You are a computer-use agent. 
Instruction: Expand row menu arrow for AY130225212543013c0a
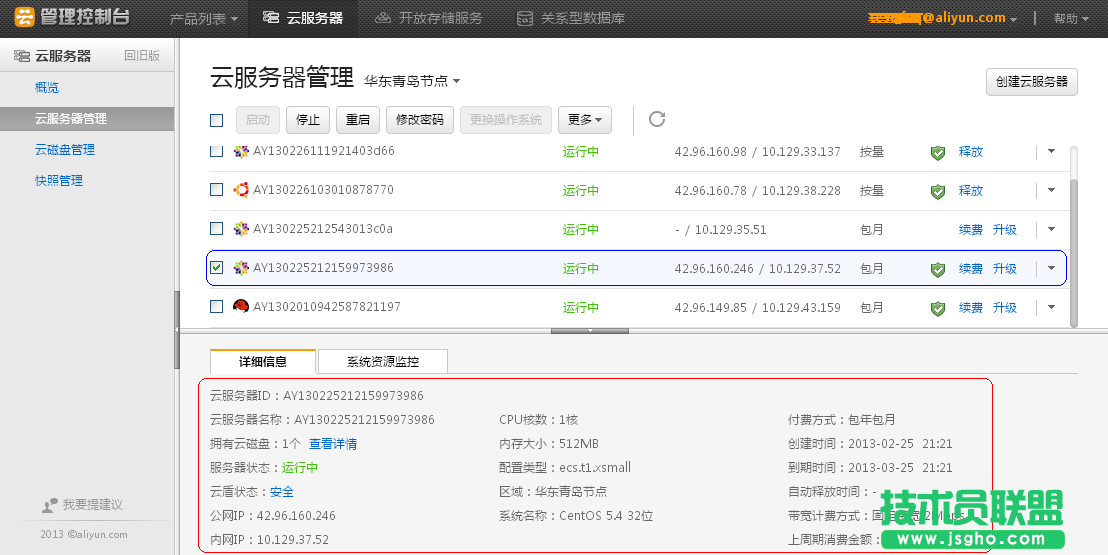pos(1051,229)
